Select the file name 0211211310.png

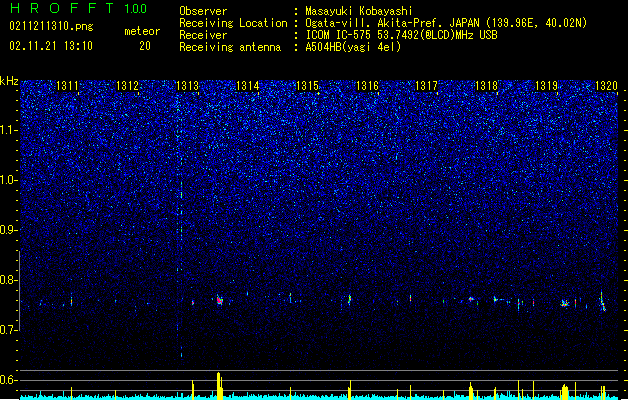click(x=51, y=27)
